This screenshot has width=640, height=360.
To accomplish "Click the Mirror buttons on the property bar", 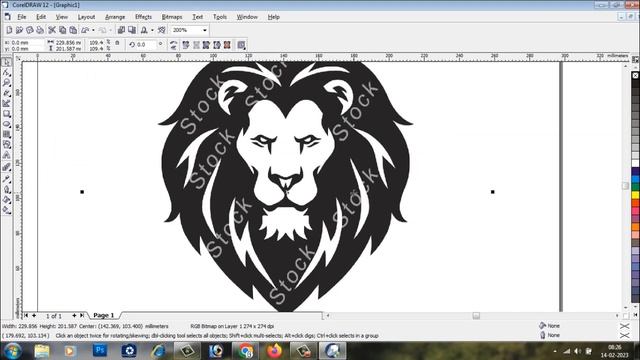I will [173, 45].
